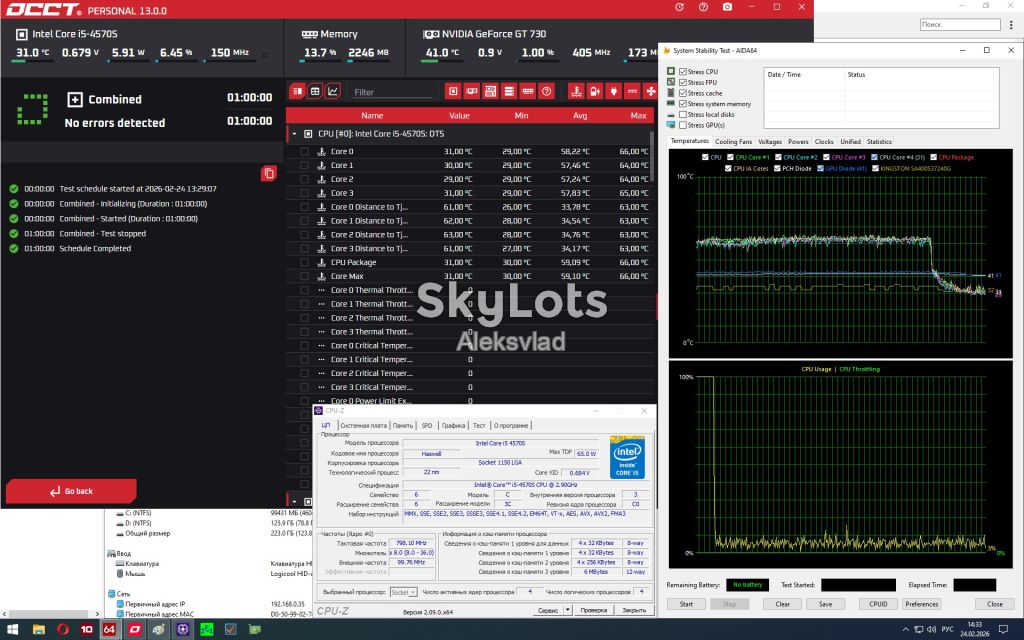Open the Voltages tab in AIDA64
The height and width of the screenshot is (640, 1024).
pyautogui.click(x=769, y=142)
